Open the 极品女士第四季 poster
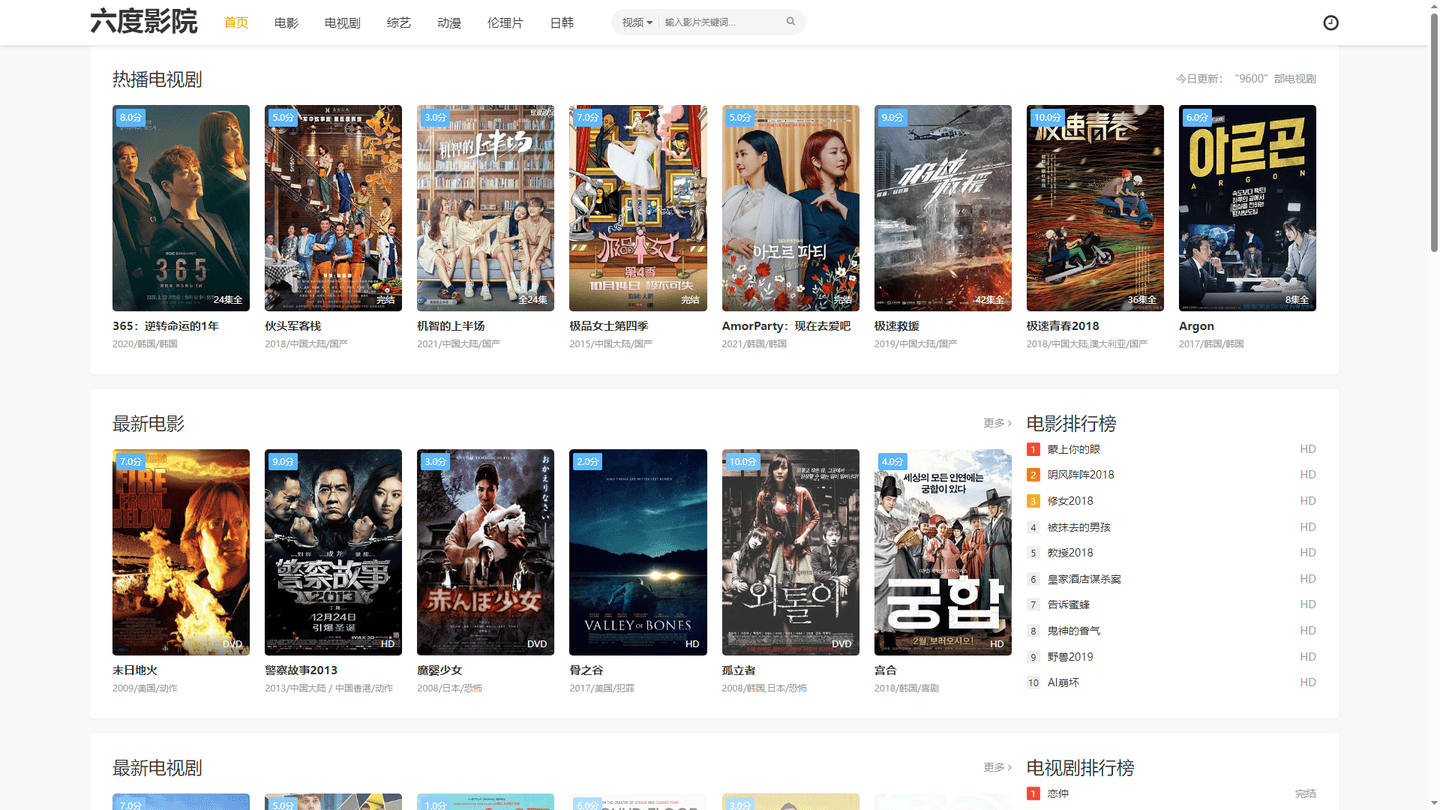Viewport: 1440px width, 810px height. pos(638,208)
